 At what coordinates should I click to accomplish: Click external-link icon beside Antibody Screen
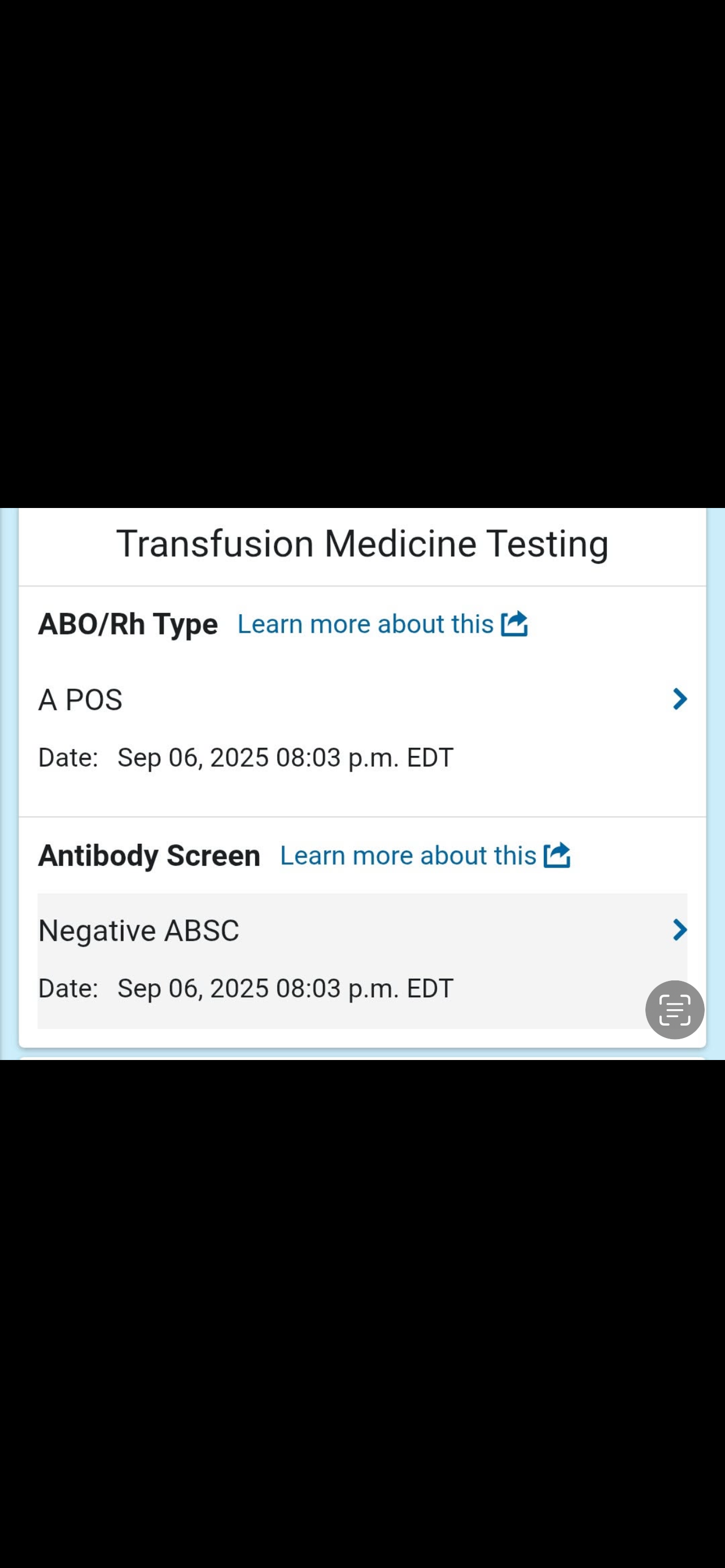(x=556, y=855)
